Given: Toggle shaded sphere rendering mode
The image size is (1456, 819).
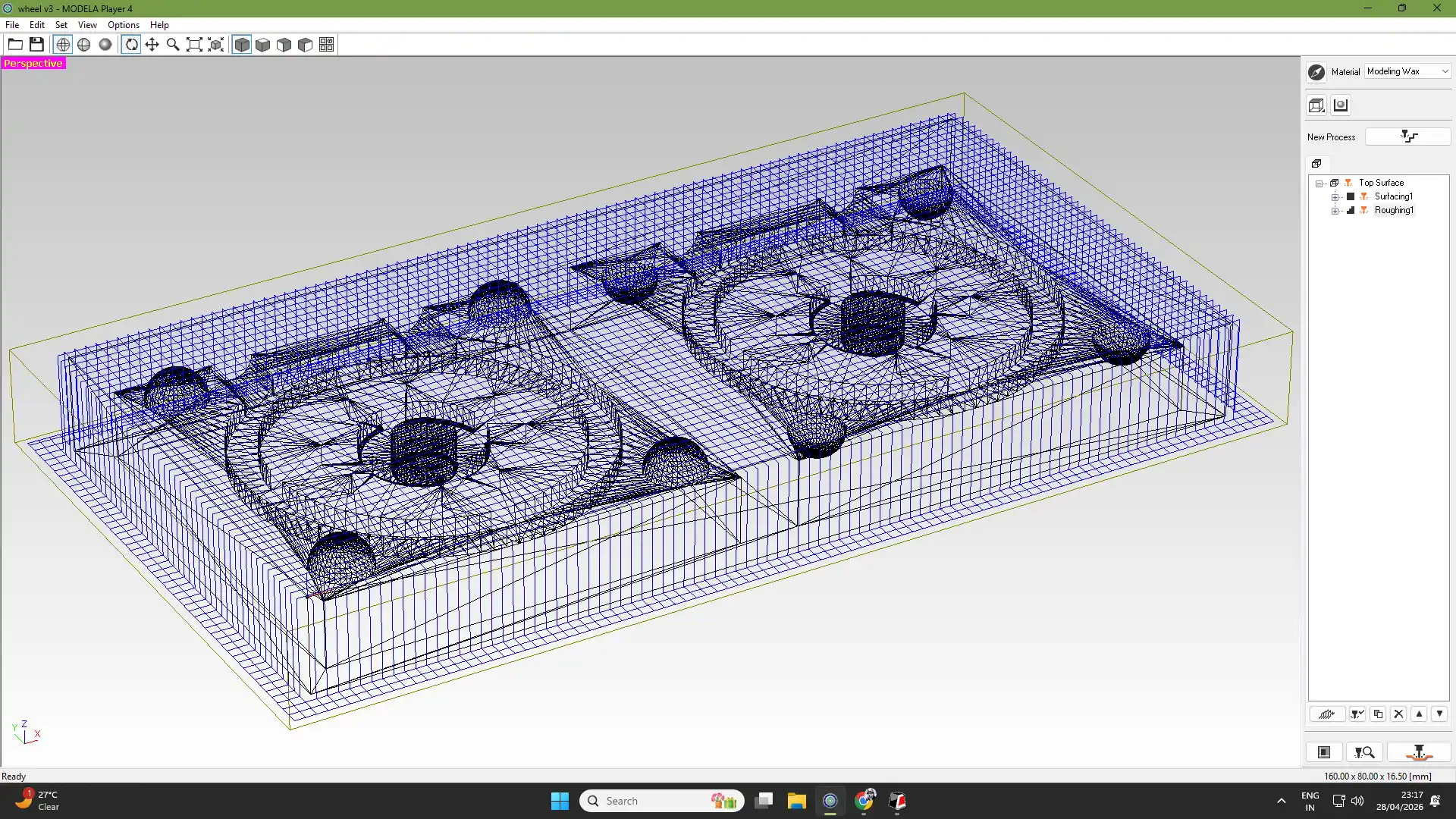Looking at the screenshot, I should point(105,45).
